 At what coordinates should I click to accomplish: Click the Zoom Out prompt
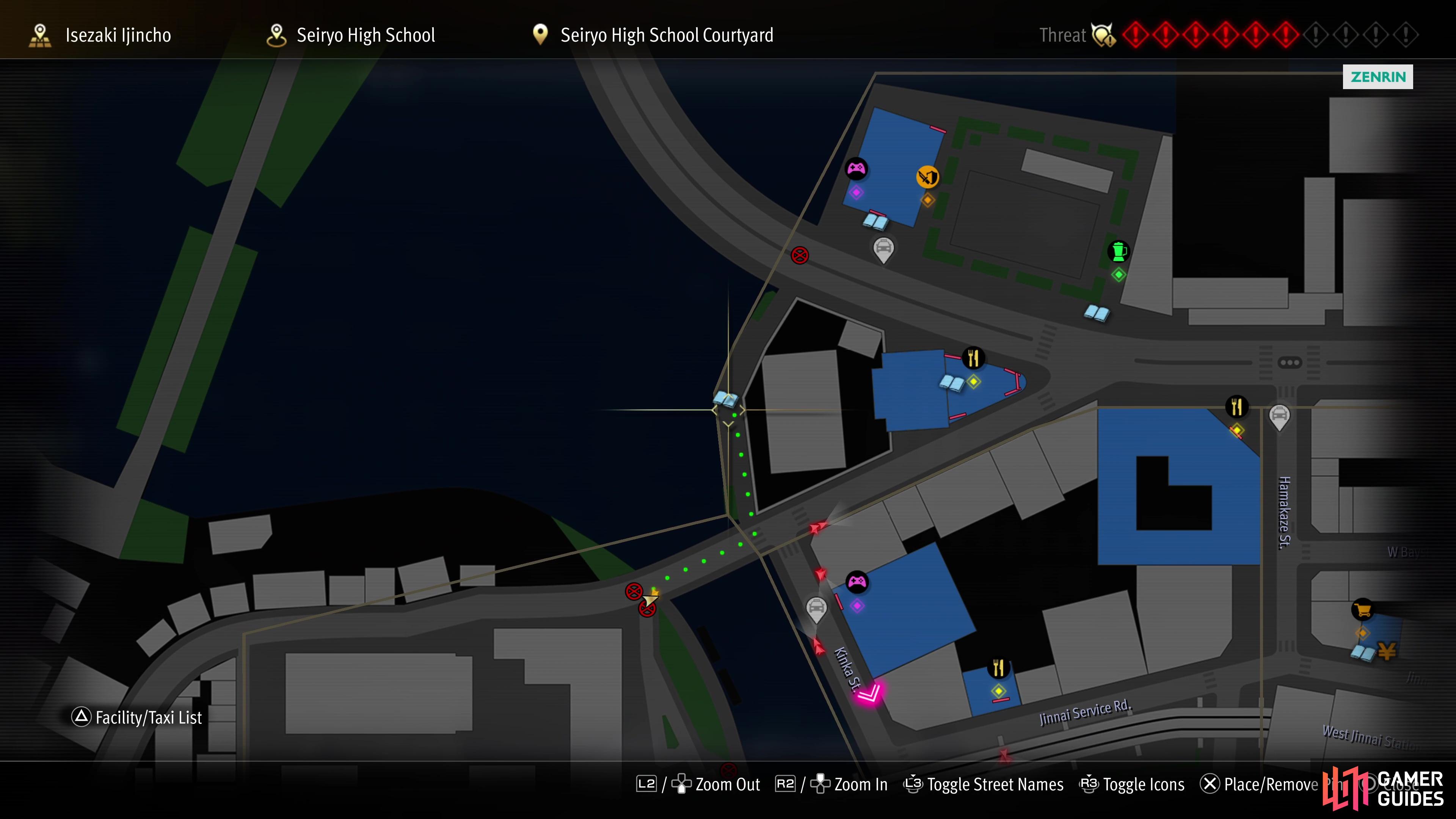pyautogui.click(x=698, y=784)
